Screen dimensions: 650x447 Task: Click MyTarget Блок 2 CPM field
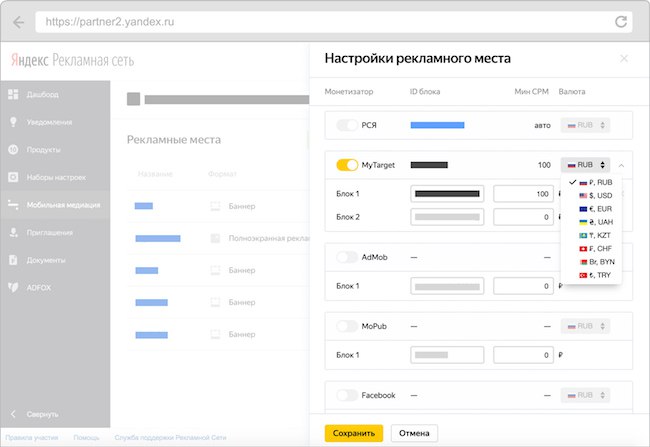click(x=523, y=217)
